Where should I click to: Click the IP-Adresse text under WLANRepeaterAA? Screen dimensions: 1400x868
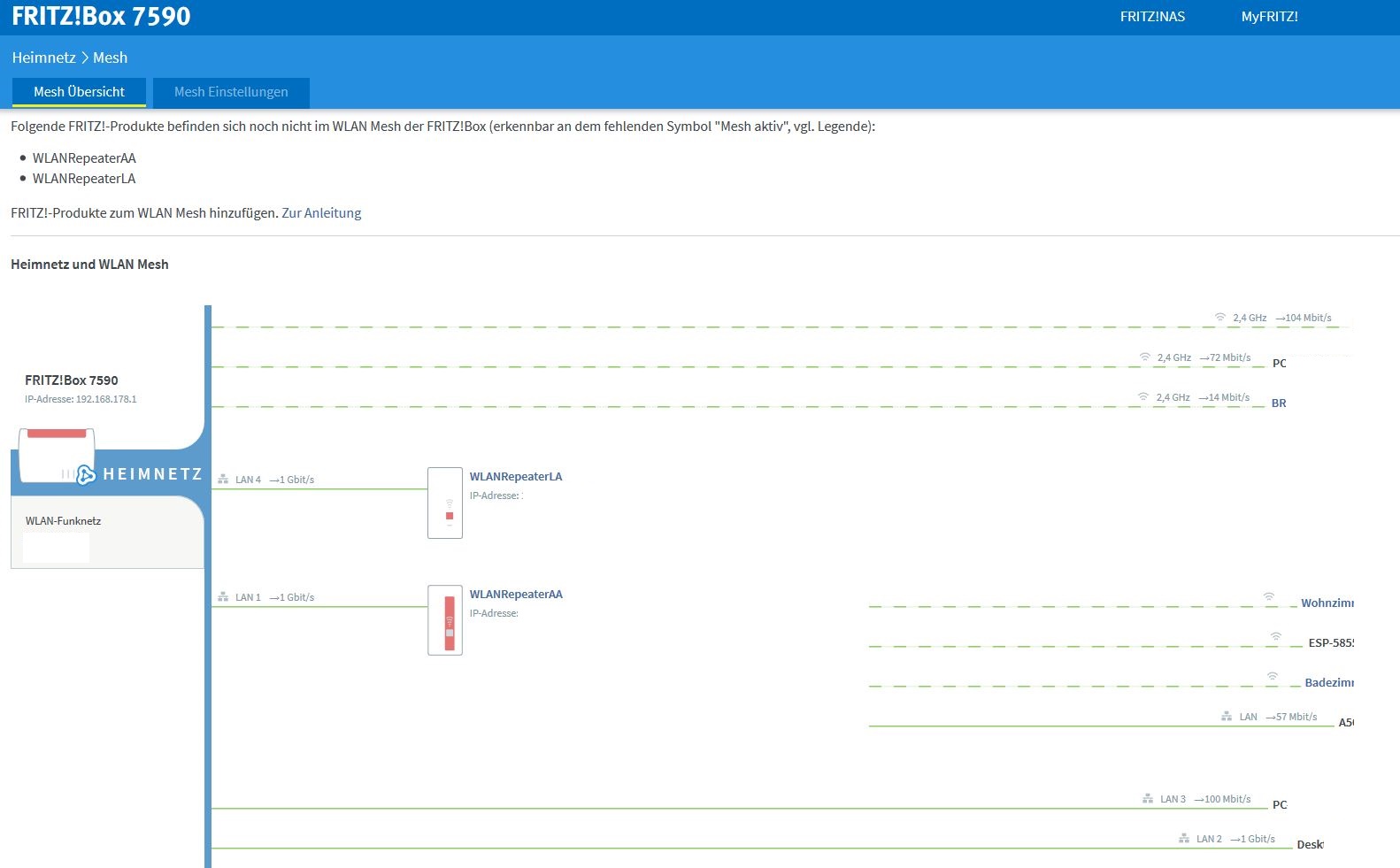point(494,613)
